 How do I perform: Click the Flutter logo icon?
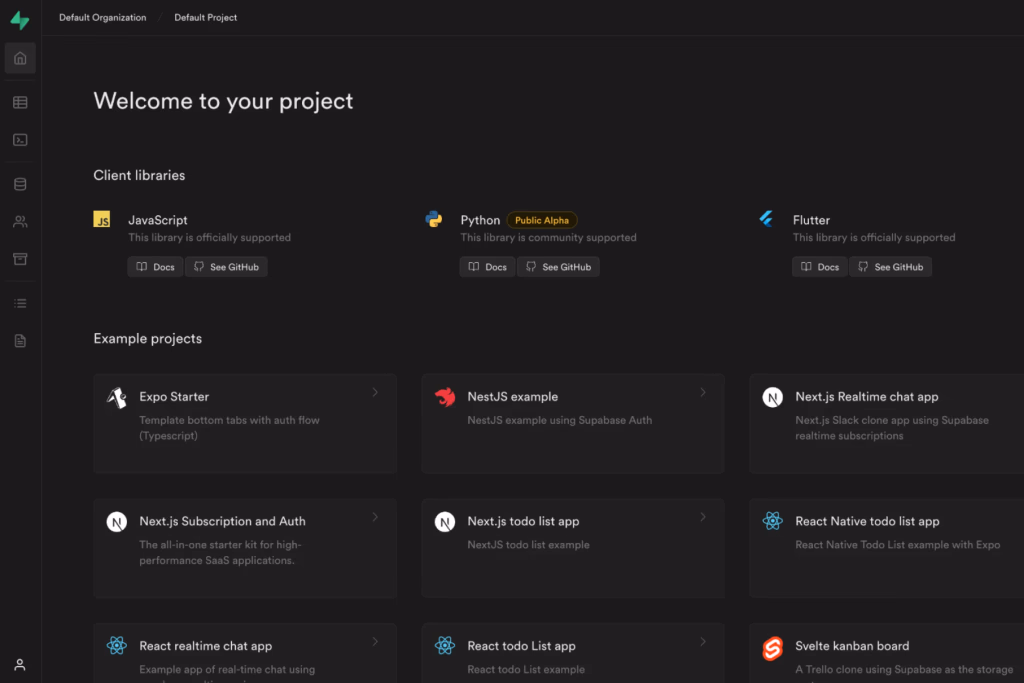(x=766, y=219)
